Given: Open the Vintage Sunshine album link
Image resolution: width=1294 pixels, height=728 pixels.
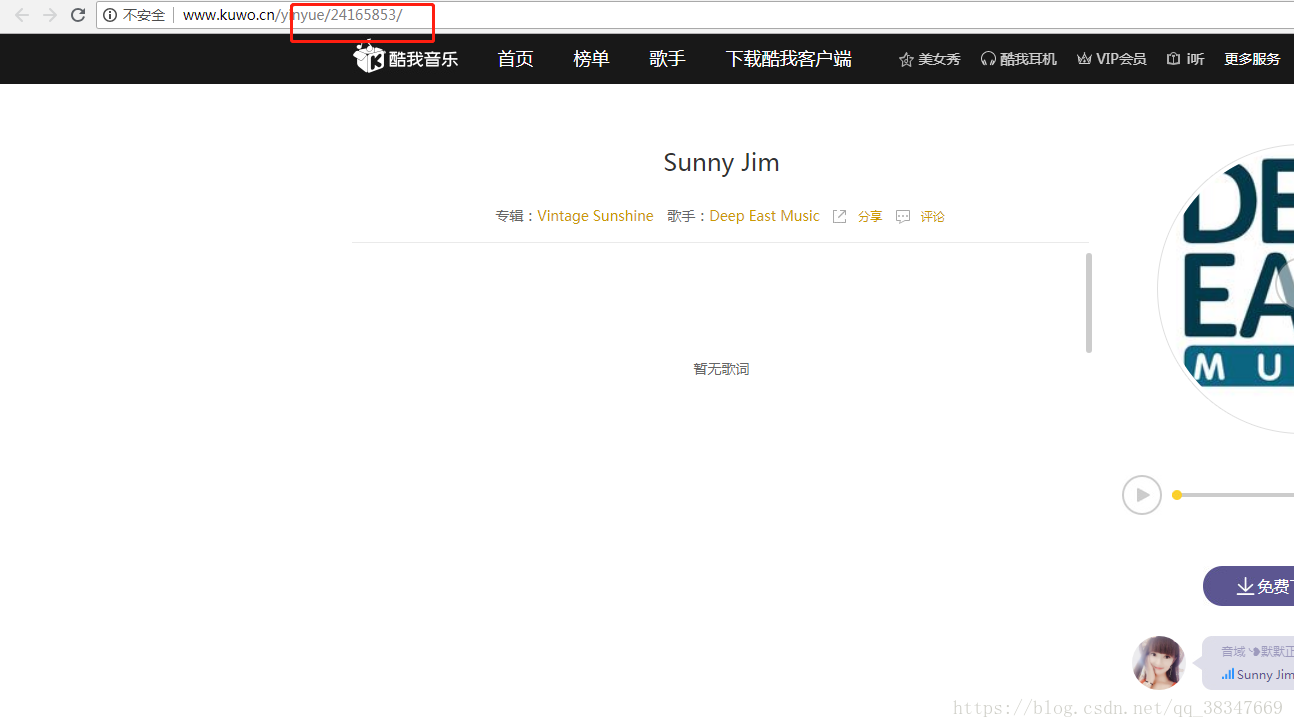Looking at the screenshot, I should (595, 216).
